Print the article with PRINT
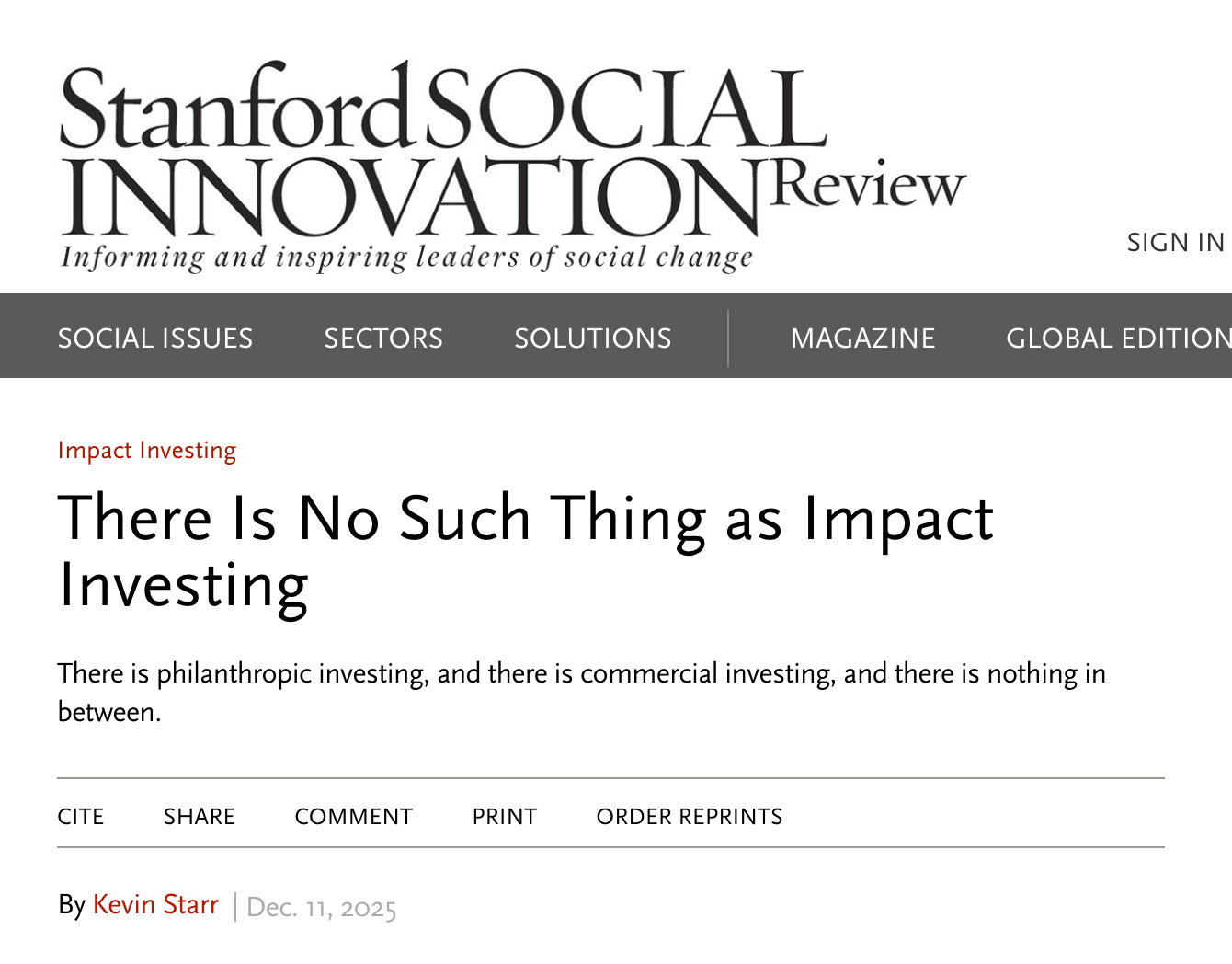Screen dimensions: 1232x964 pyautogui.click(x=505, y=817)
